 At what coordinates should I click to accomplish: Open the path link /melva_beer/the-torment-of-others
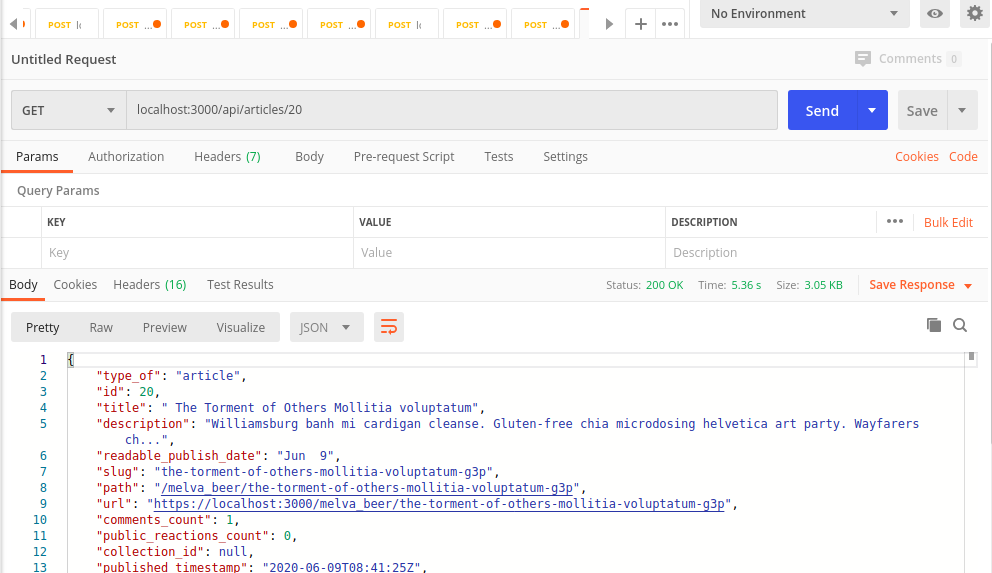click(367, 488)
